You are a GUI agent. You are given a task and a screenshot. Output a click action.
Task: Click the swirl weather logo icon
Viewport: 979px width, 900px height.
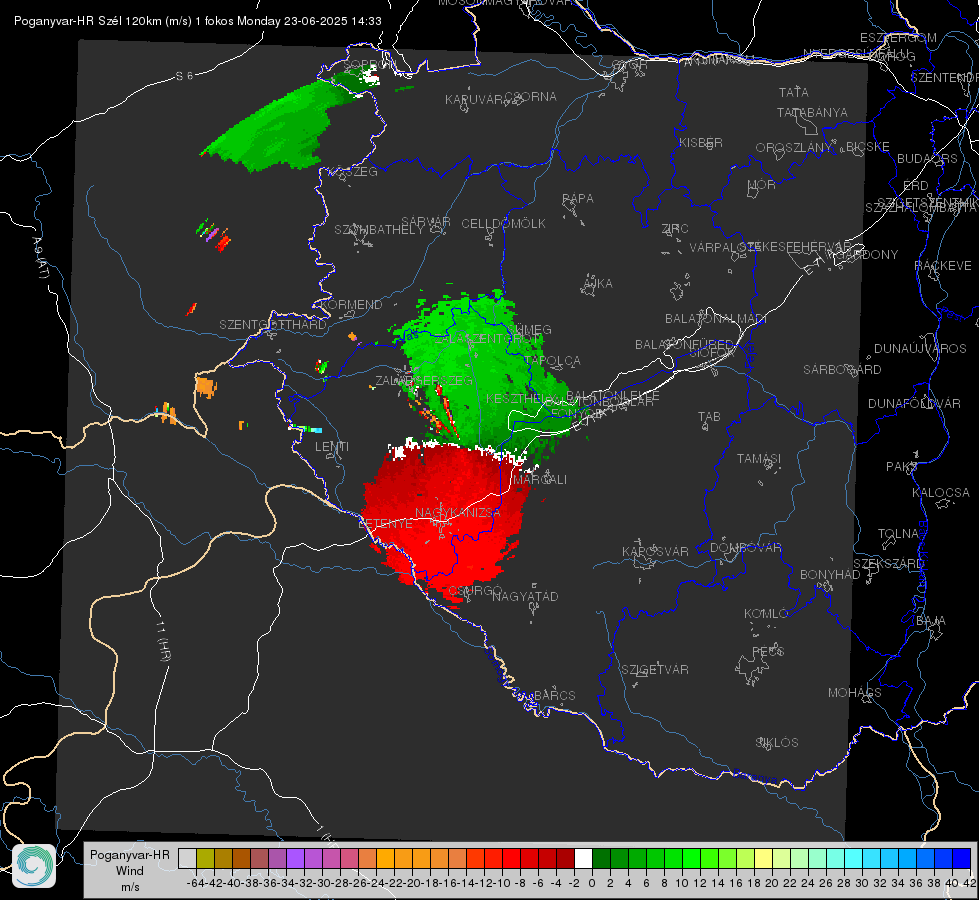(x=34, y=865)
